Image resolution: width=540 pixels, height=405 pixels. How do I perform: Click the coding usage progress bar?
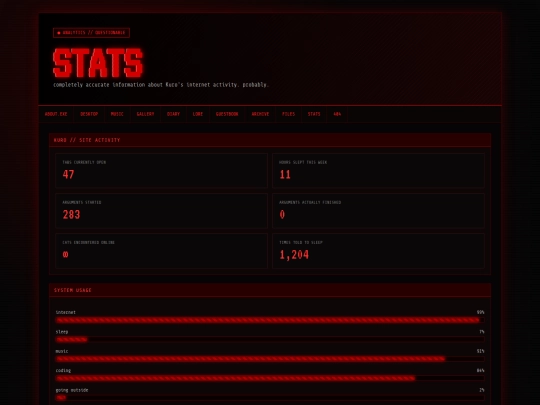coord(270,378)
